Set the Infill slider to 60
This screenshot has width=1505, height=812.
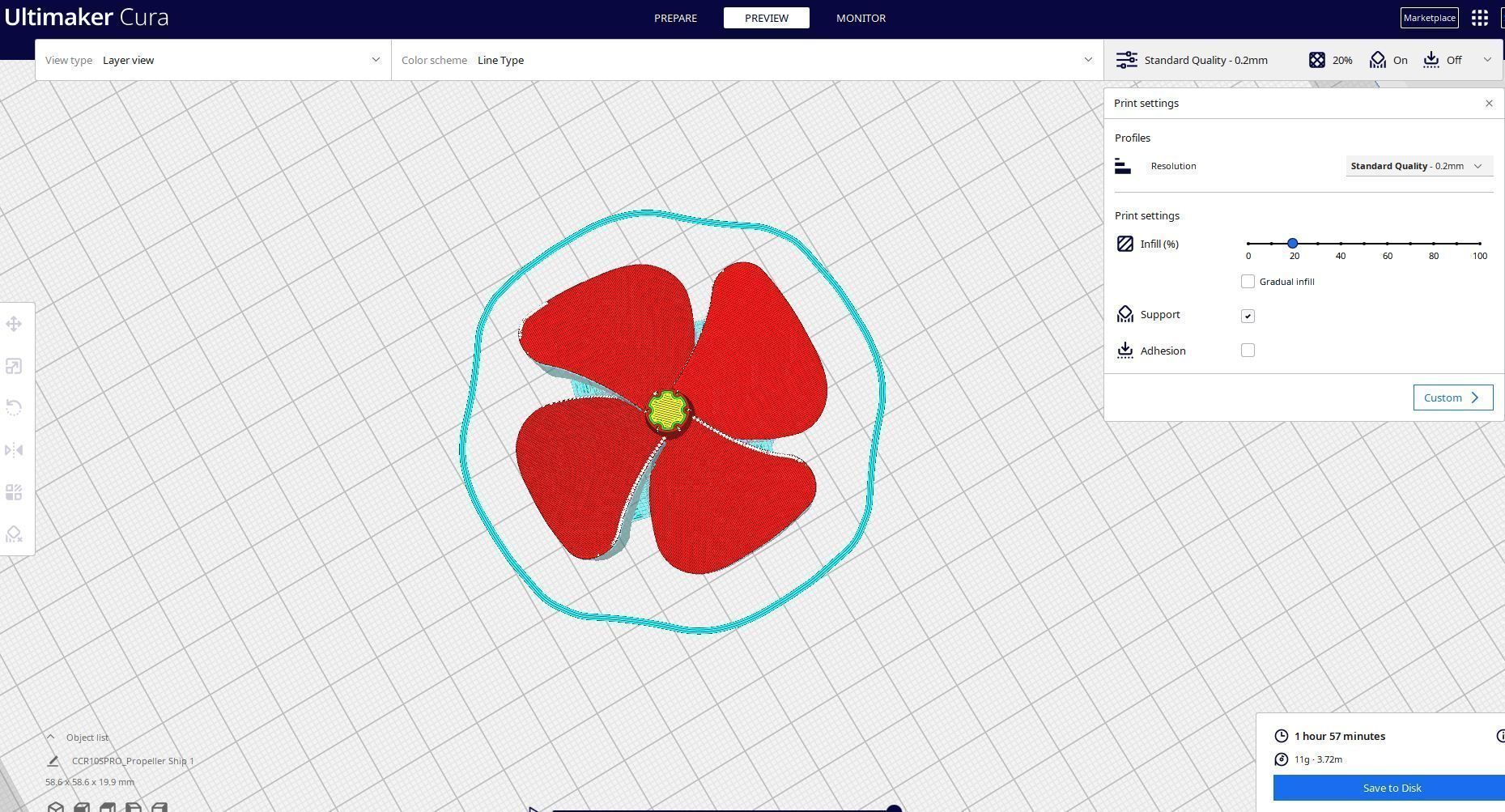[1387, 244]
